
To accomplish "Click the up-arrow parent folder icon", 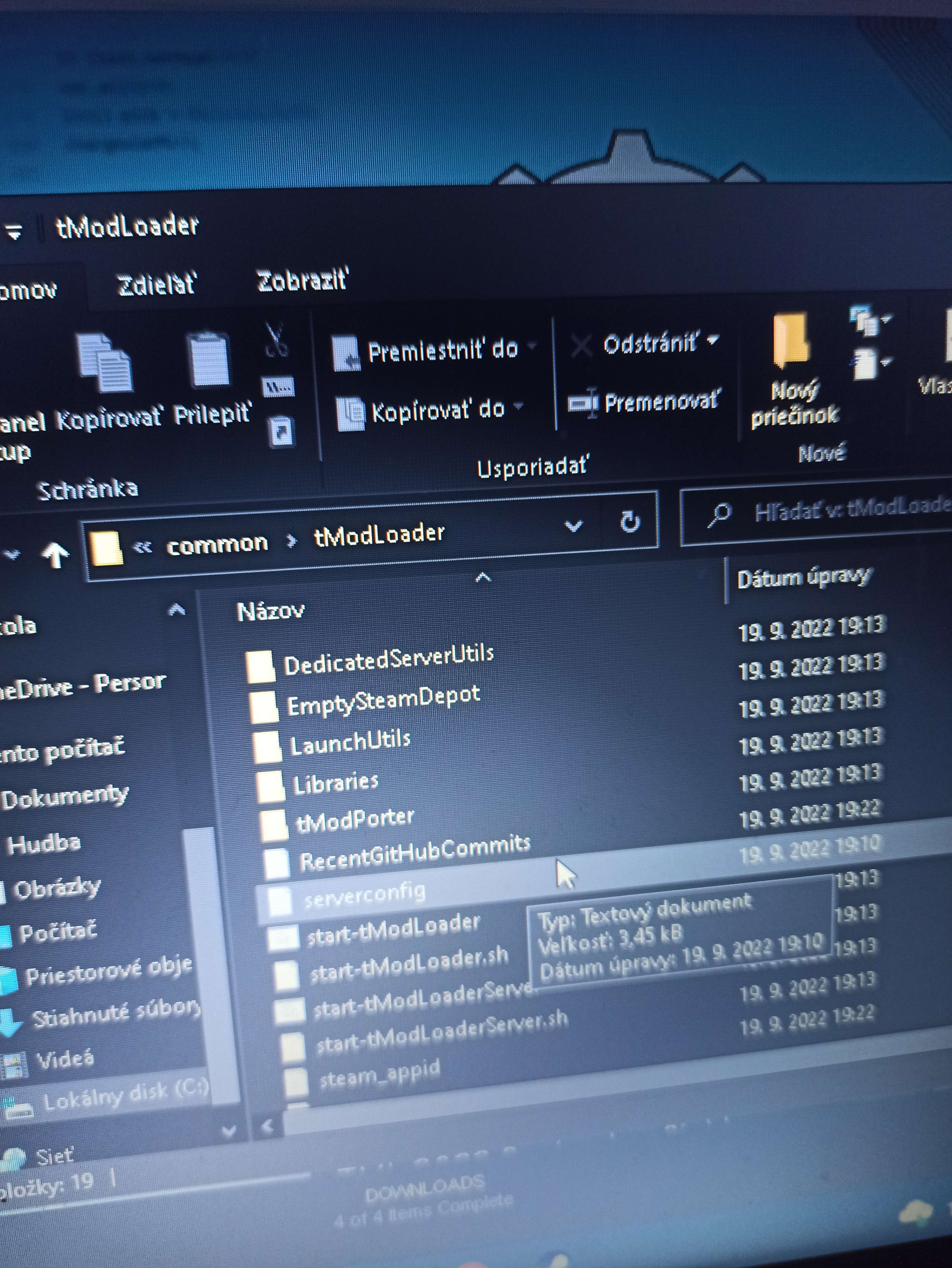I will 56,554.
